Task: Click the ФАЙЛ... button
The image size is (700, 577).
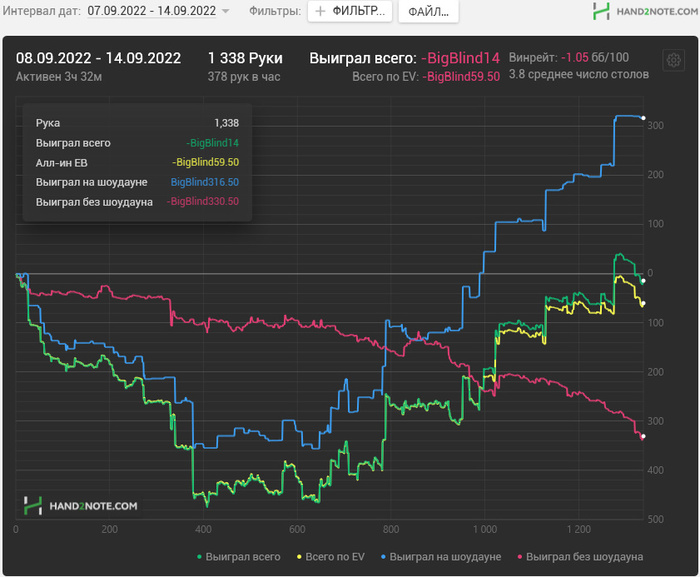Action: (x=428, y=12)
